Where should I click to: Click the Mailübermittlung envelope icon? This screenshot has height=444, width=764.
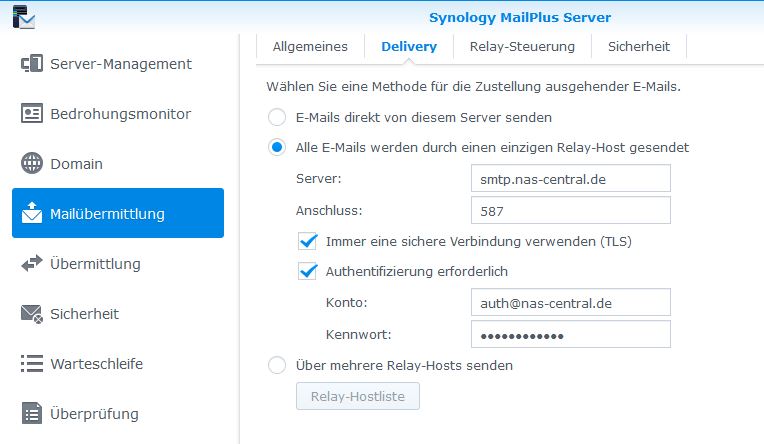click(32, 213)
